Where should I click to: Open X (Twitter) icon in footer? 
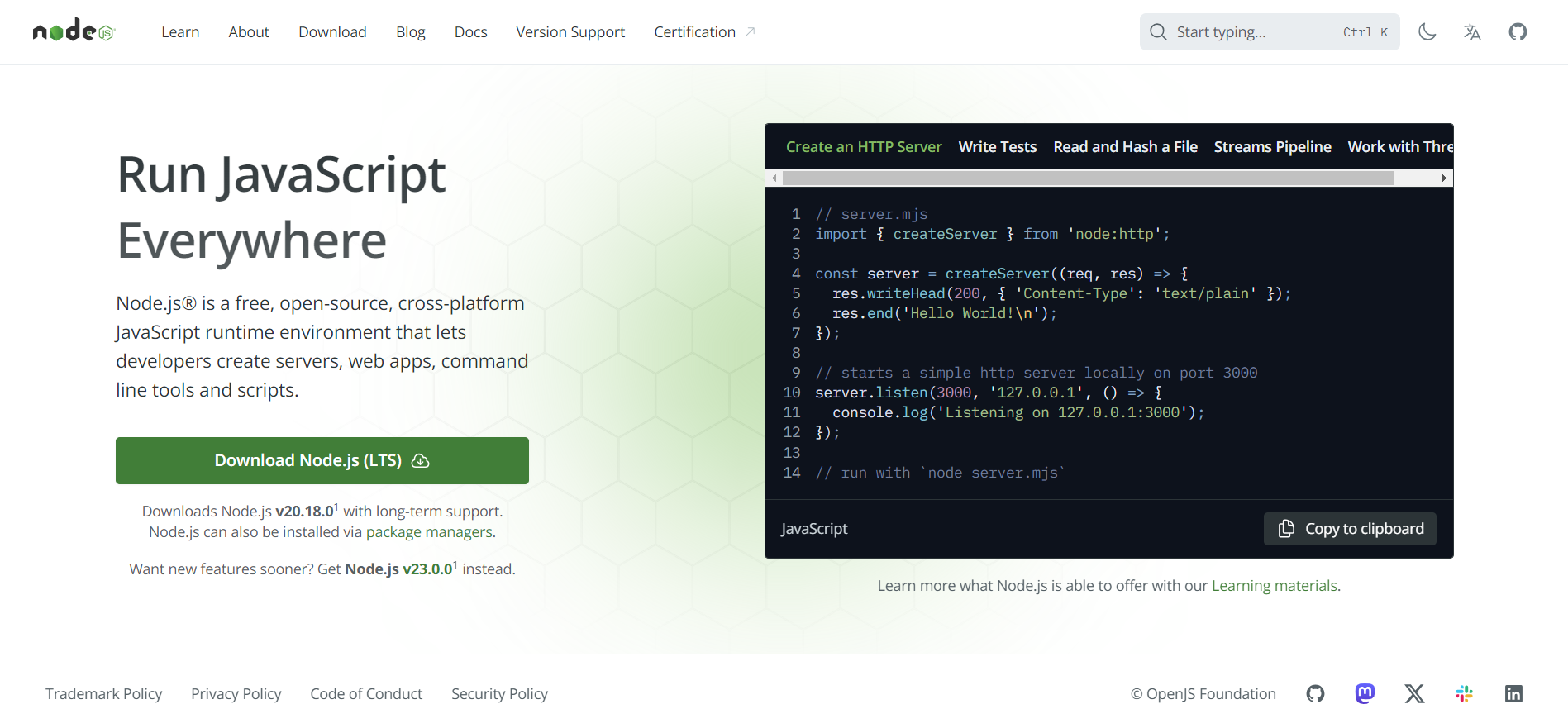1414,693
